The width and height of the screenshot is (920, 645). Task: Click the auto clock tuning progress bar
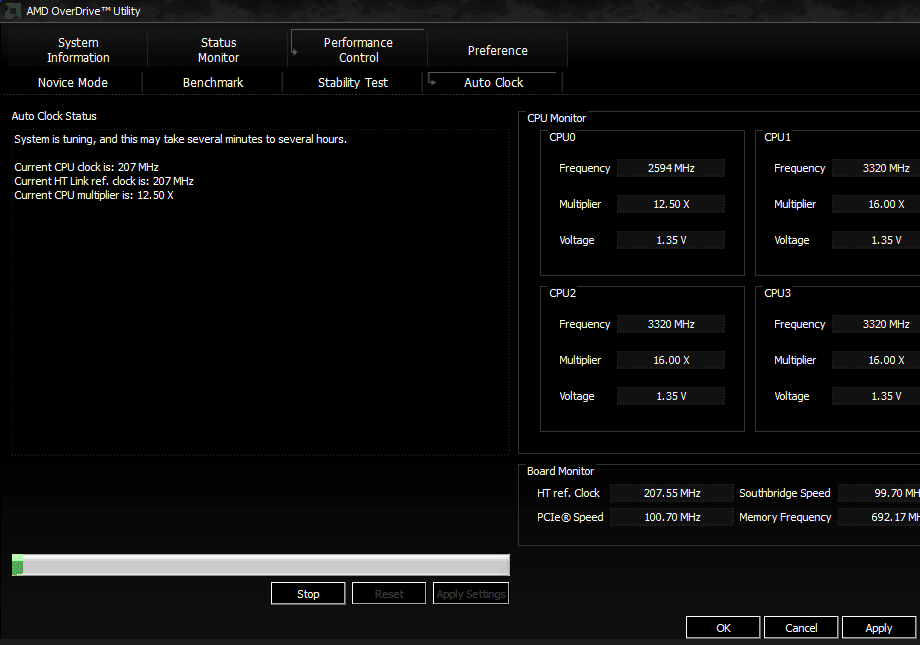261,565
